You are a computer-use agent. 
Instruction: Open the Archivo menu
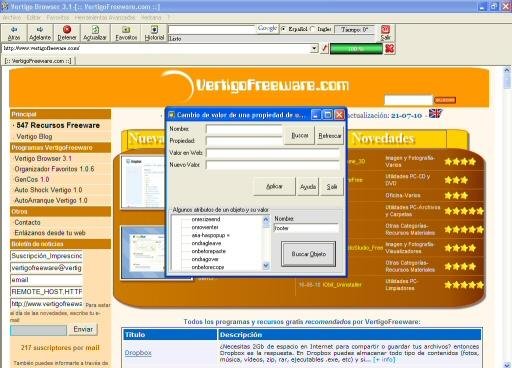tap(12, 17)
